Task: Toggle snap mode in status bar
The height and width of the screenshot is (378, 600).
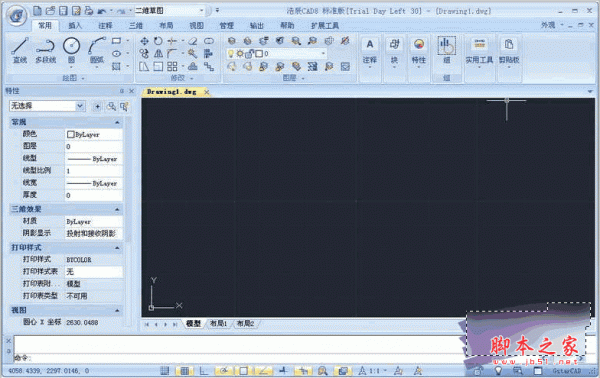Action: click(x=165, y=370)
